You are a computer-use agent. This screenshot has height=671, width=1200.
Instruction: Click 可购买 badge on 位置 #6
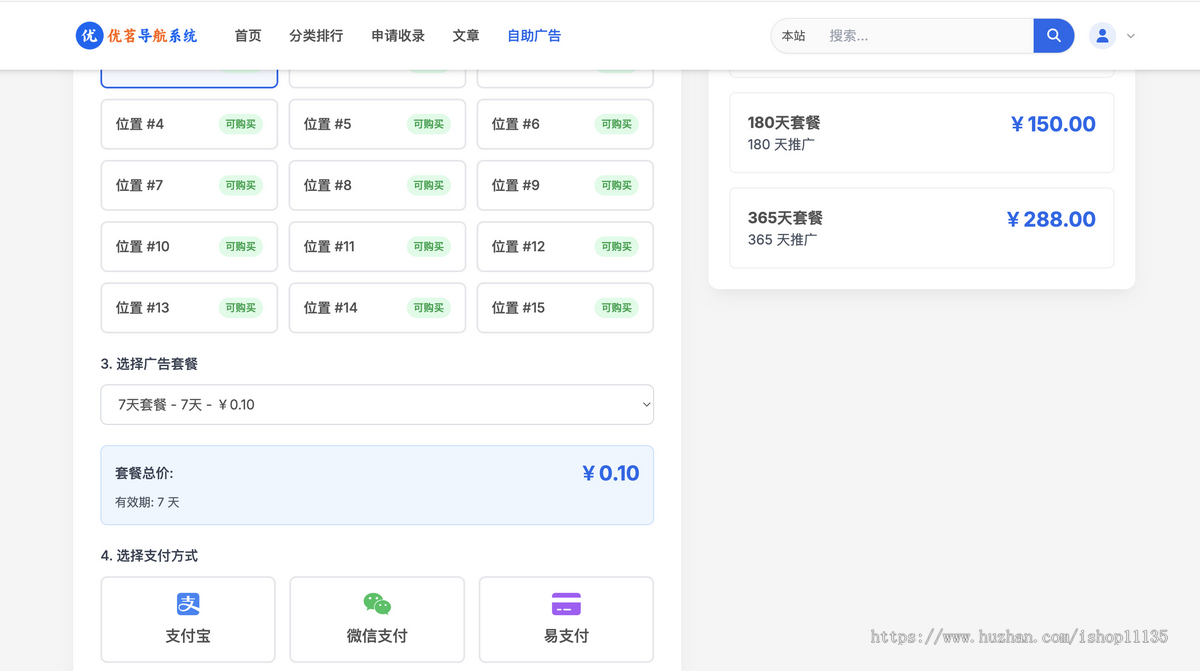tap(617, 124)
